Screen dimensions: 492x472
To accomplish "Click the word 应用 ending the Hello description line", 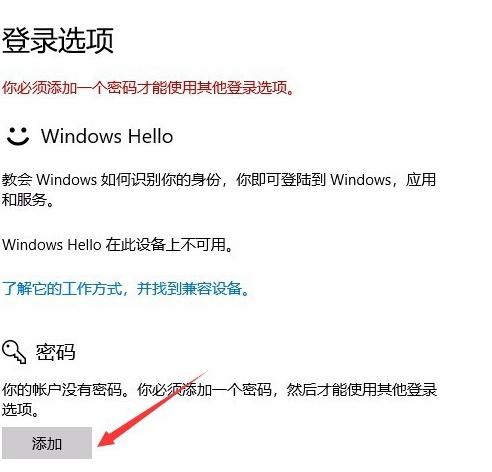I will tap(421, 180).
